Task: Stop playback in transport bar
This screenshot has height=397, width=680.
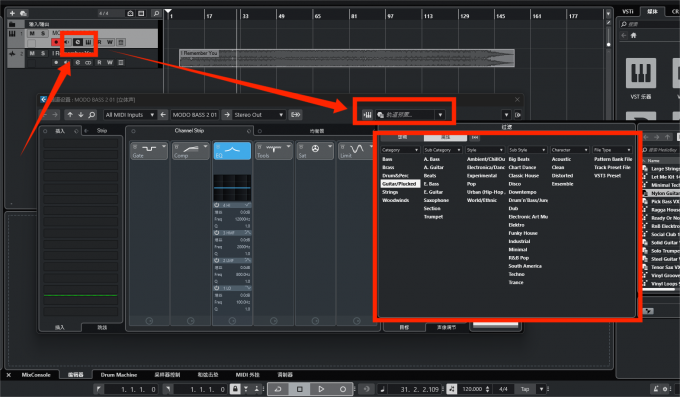Action: [x=300, y=389]
